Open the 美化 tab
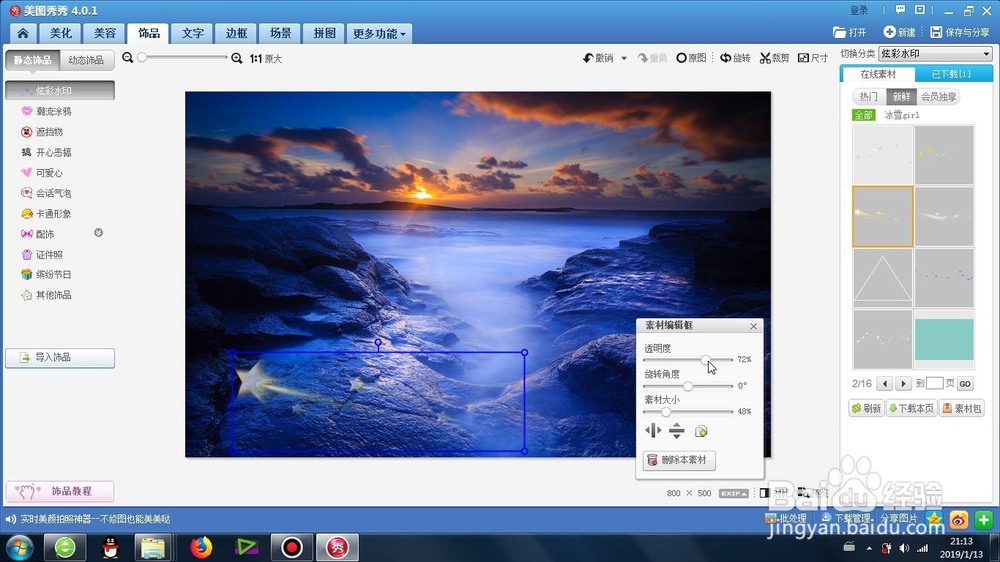Viewport: 1000px width, 562px height. click(x=61, y=33)
